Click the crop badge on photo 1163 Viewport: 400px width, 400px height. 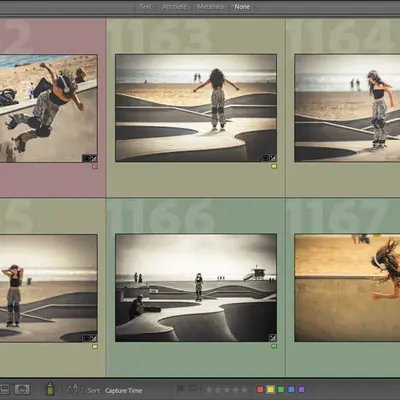[x=265, y=158]
